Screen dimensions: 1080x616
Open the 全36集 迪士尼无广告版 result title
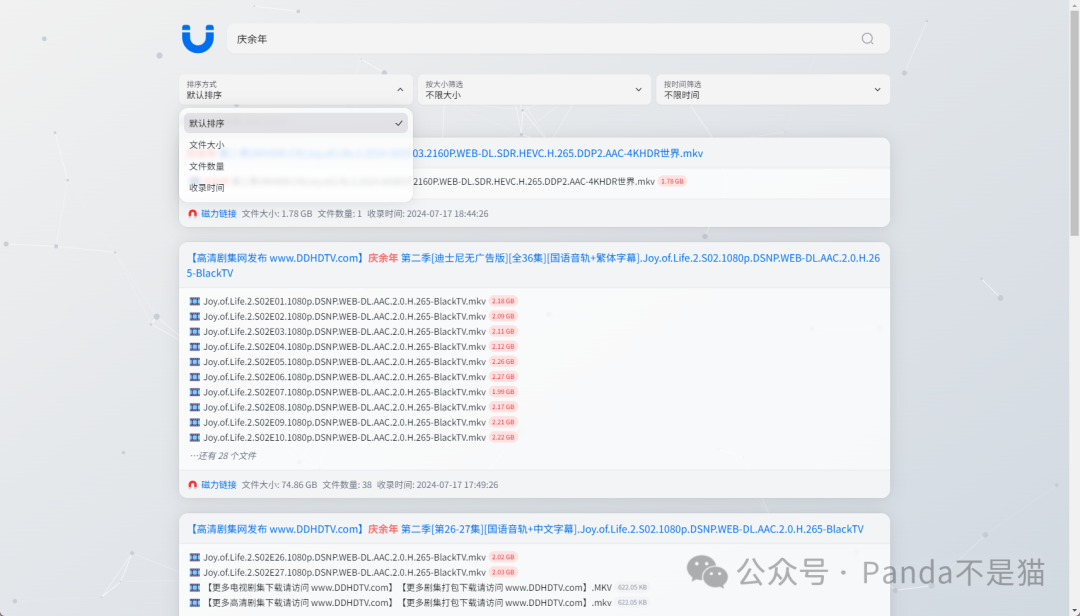(x=533, y=265)
